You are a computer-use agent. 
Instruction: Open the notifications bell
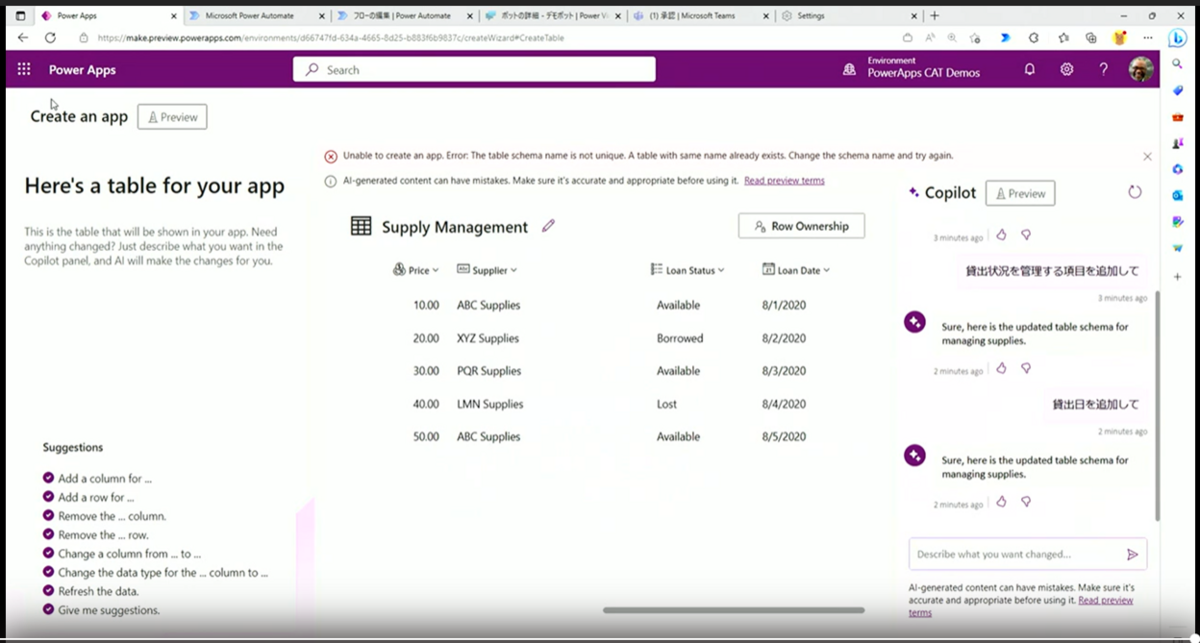(1030, 70)
